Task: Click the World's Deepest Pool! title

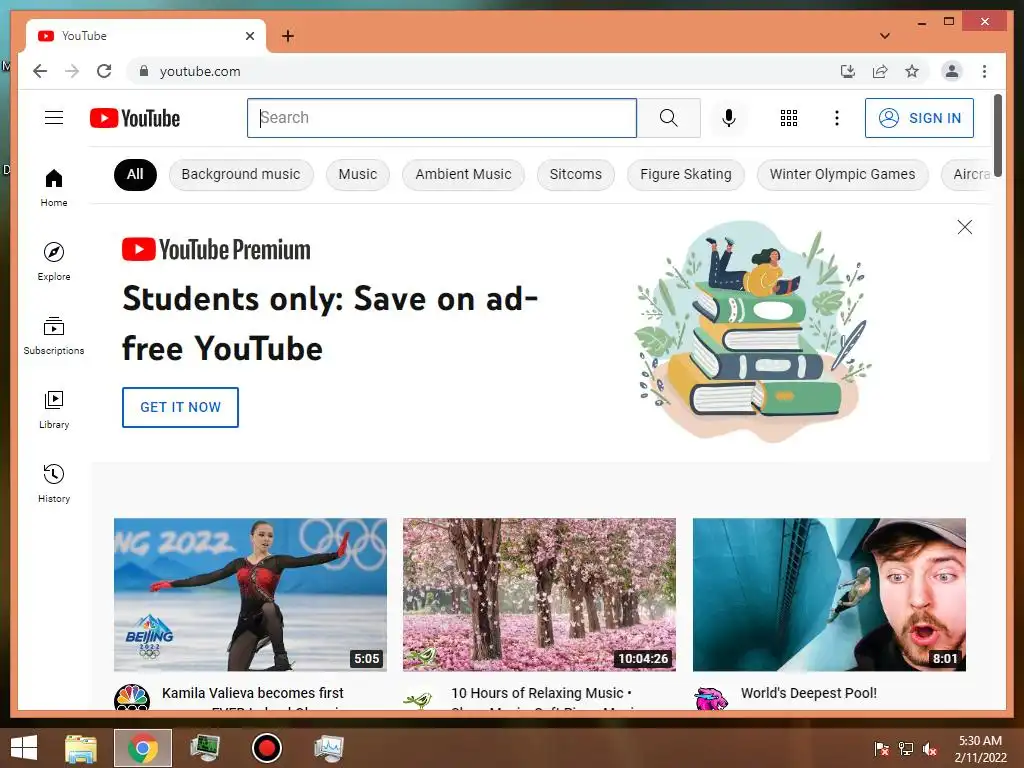Action: point(808,693)
